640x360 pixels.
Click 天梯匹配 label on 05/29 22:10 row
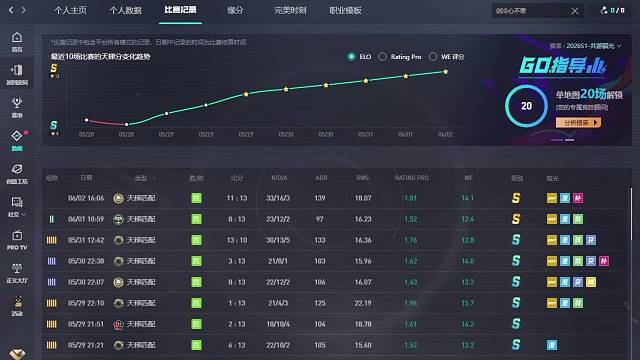click(141, 303)
